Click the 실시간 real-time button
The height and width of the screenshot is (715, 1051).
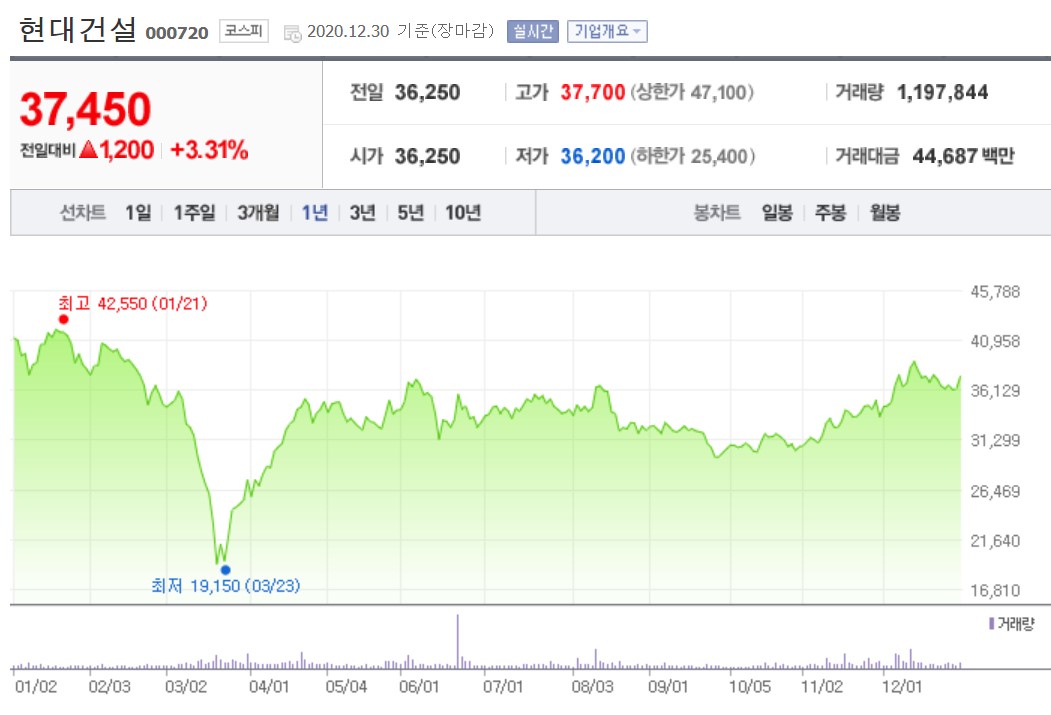point(533,31)
